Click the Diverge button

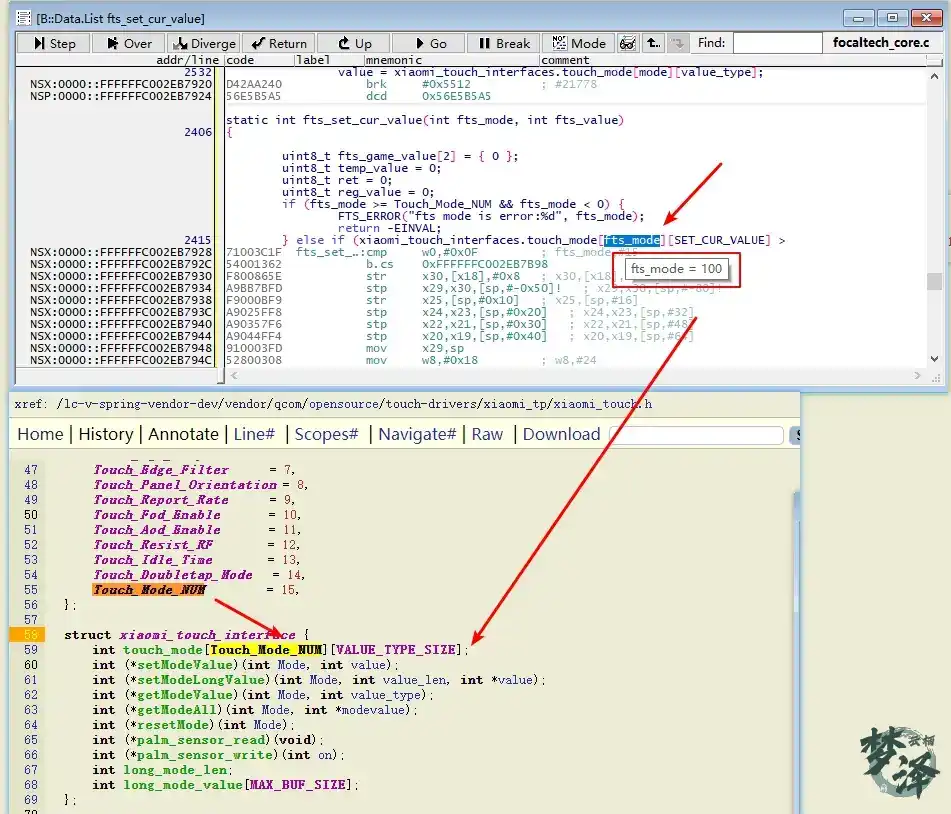(x=204, y=44)
